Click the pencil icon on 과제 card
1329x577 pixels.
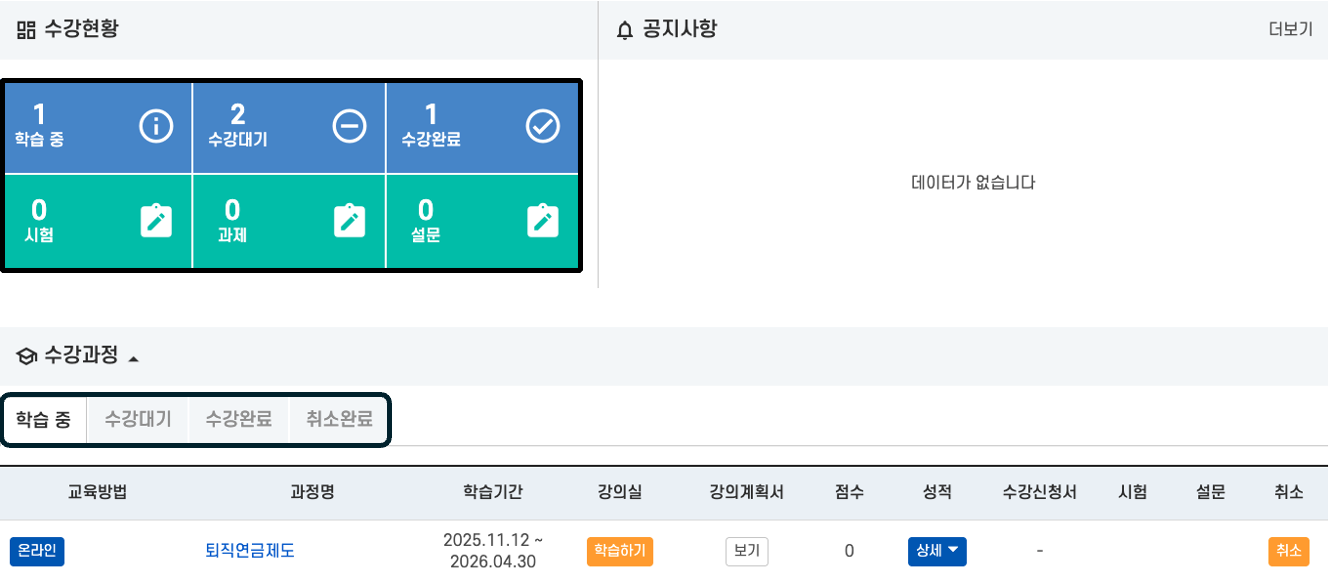348,220
